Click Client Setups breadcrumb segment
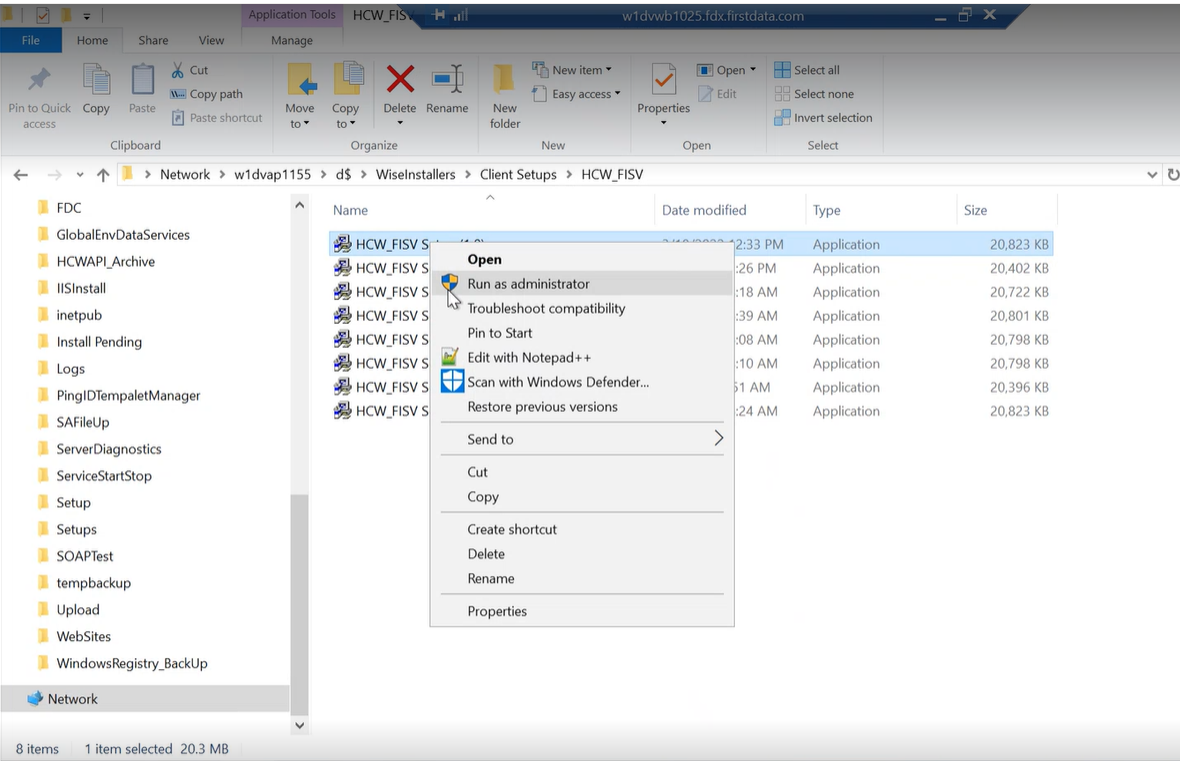The height and width of the screenshot is (761, 1180). pos(519,175)
